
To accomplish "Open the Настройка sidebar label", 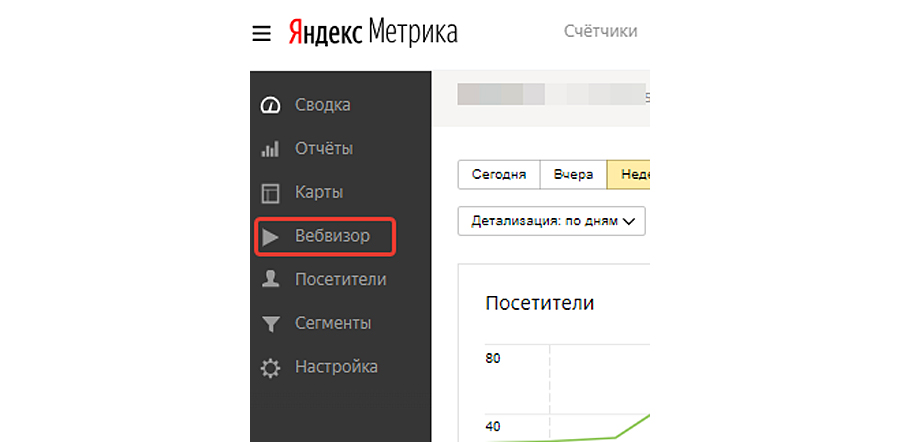I will [336, 368].
